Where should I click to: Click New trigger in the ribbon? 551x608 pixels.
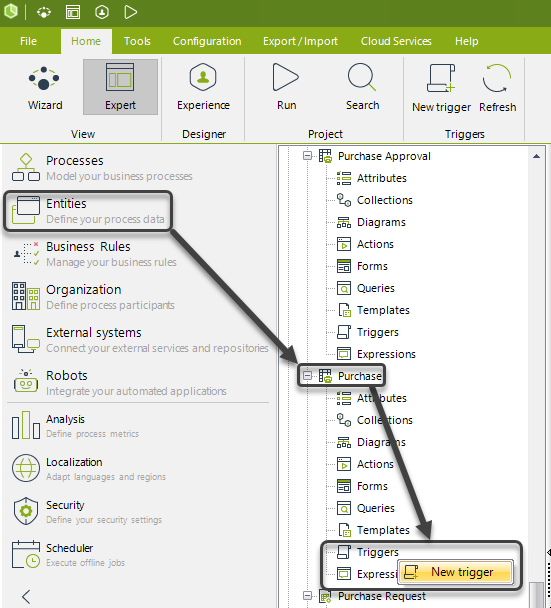coord(441,88)
